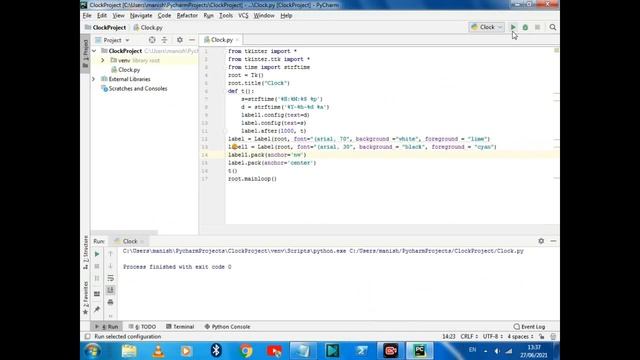The image size is (640, 360).
Task: Expand the venv folder
Action: (x=102, y=60)
